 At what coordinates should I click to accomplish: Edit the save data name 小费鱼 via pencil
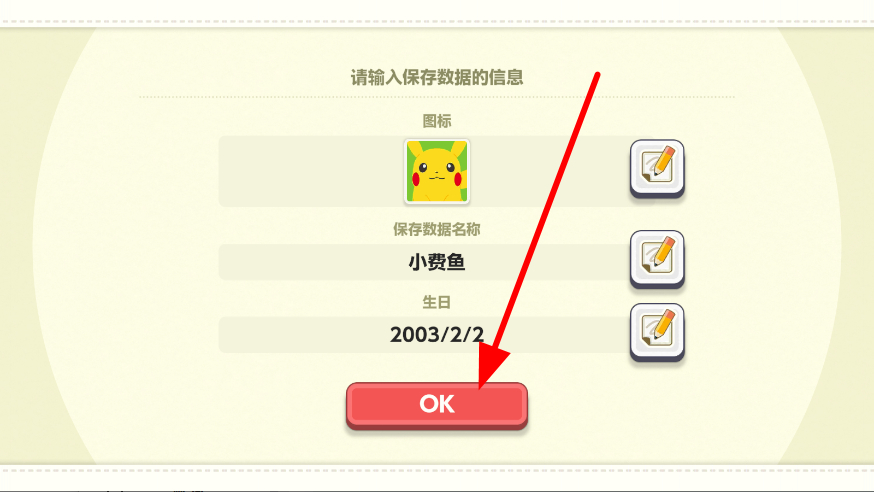657,259
